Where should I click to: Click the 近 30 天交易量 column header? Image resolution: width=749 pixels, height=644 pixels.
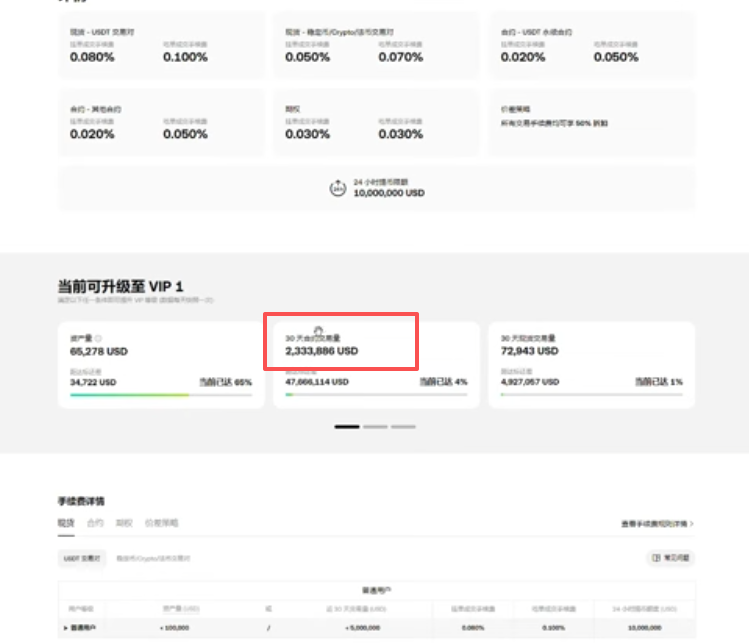click(356, 609)
